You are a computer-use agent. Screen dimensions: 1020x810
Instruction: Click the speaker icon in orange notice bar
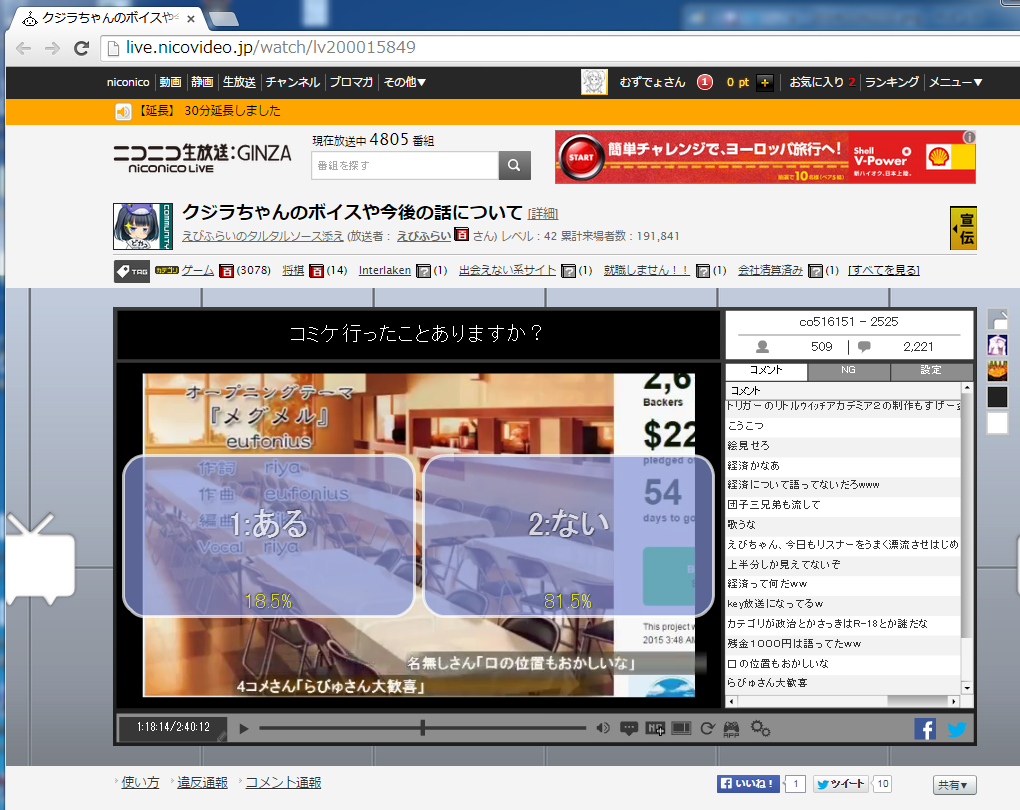123,111
